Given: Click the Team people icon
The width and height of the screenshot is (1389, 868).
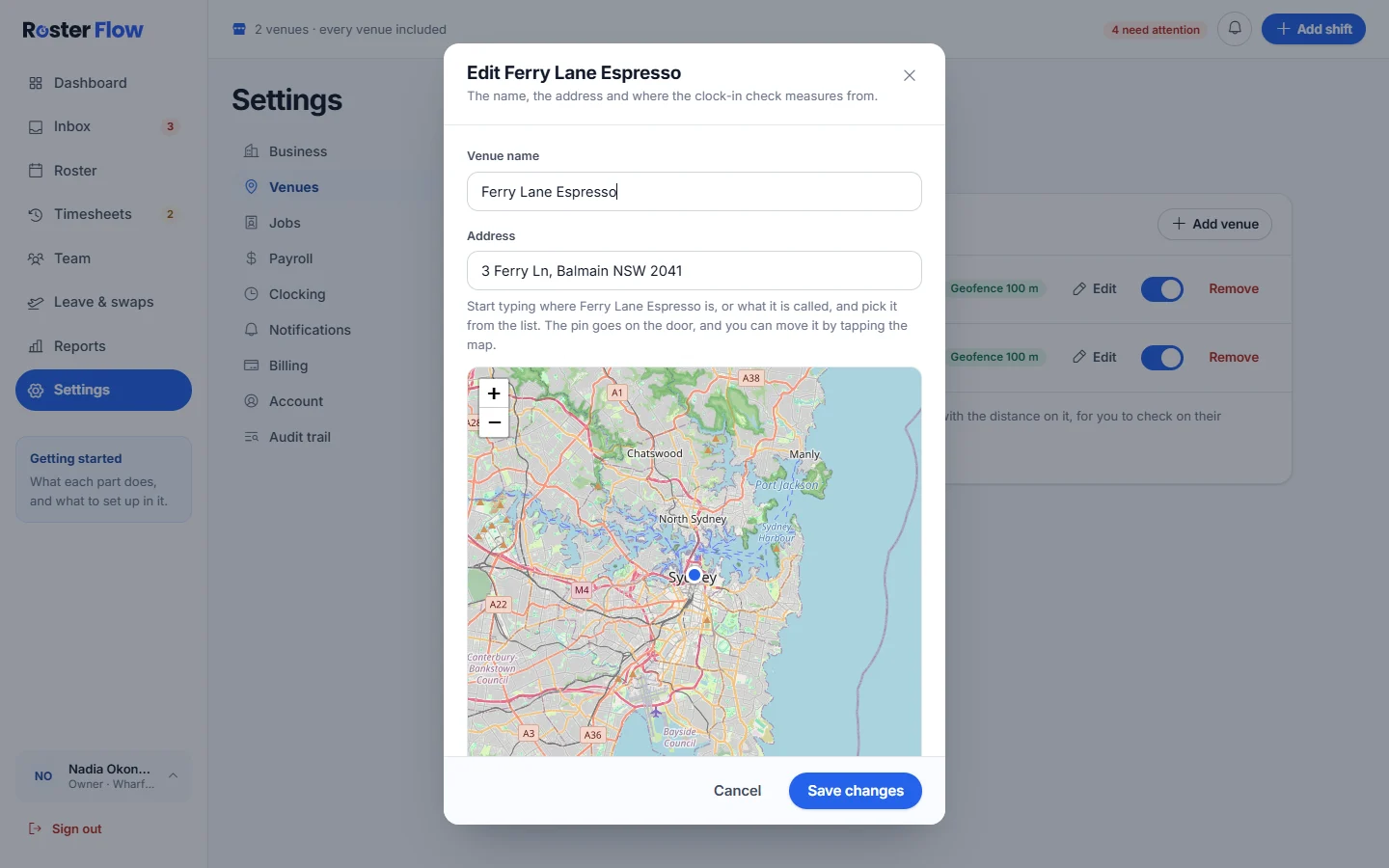Looking at the screenshot, I should 36,258.
